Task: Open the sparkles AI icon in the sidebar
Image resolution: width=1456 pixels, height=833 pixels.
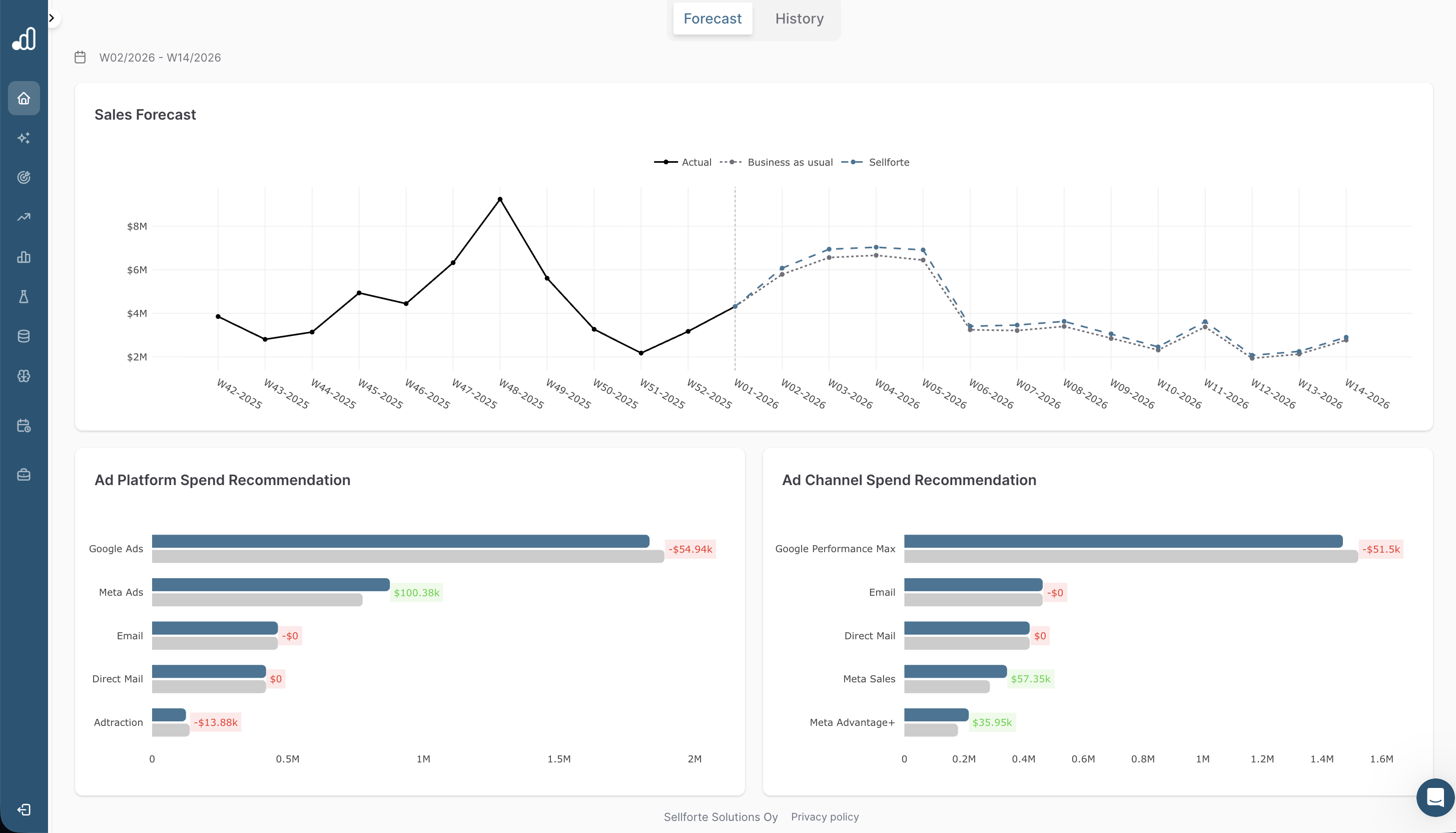Action: (x=24, y=138)
